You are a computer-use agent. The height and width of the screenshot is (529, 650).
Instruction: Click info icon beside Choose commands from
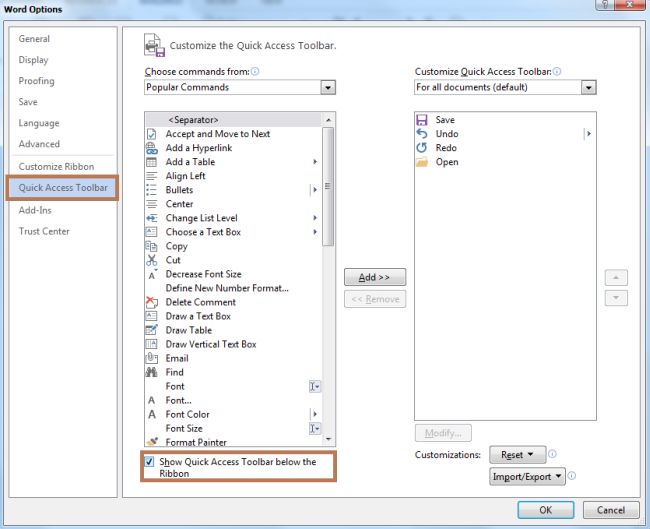[x=255, y=71]
